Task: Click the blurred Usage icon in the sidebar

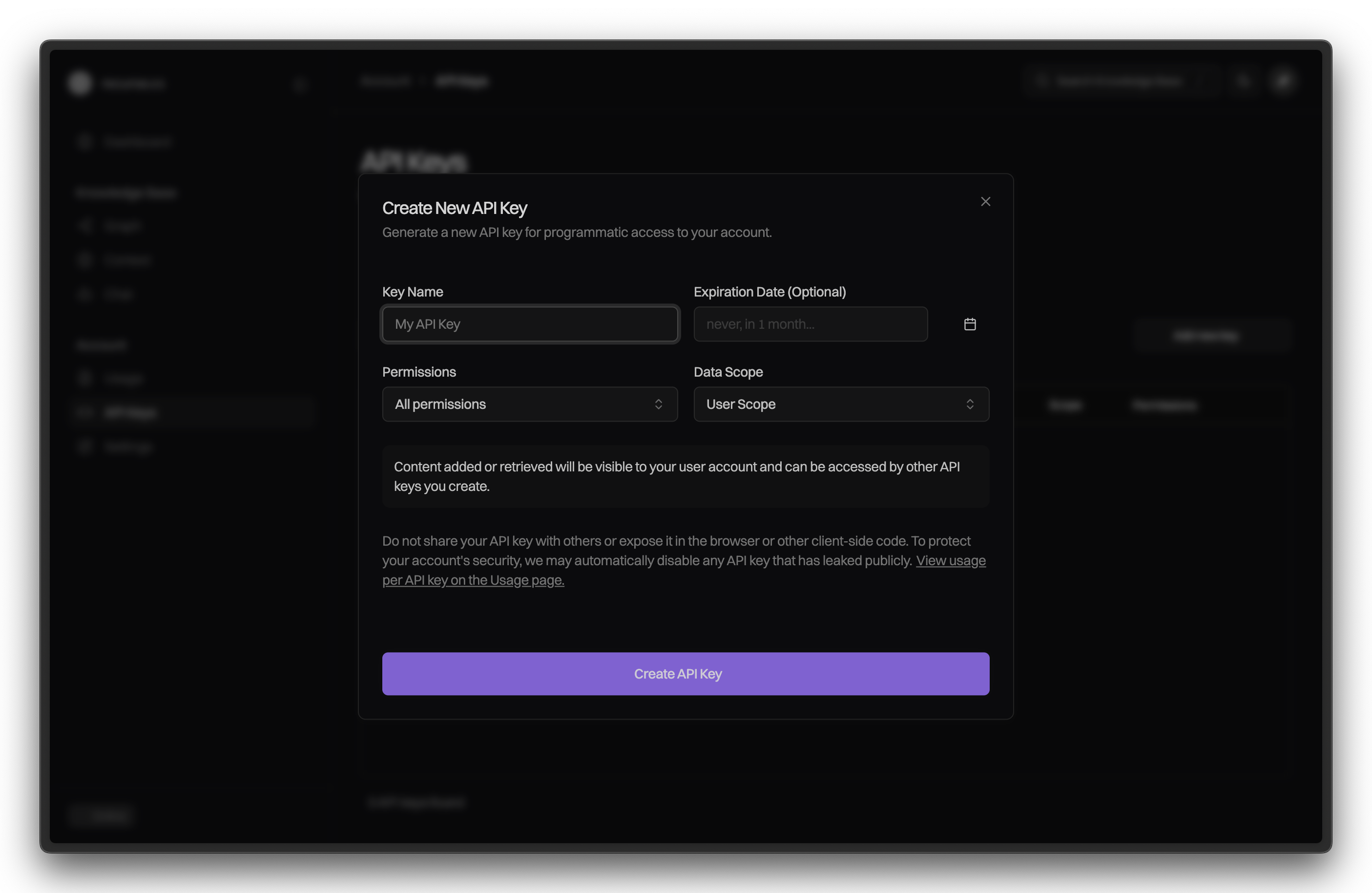Action: point(85,379)
